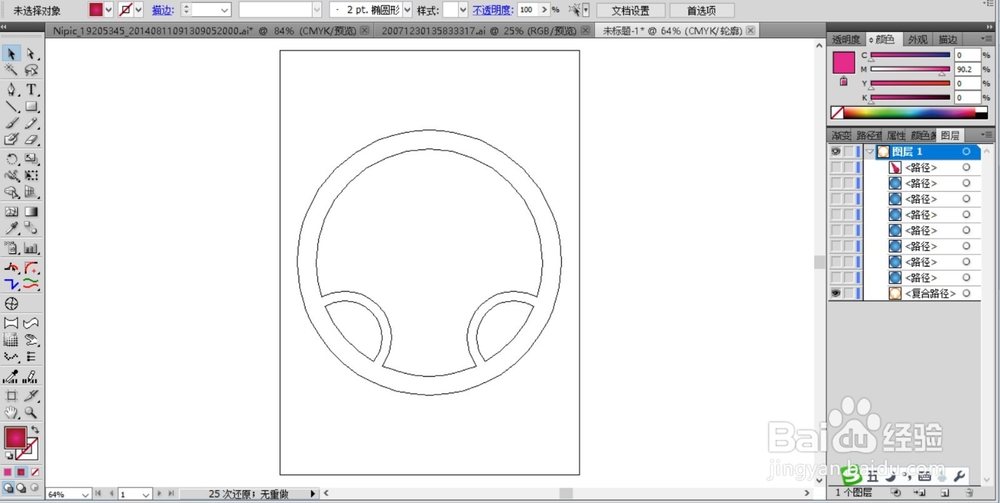Viewport: 1000px width, 503px height.
Task: Open the 2 pt. 椭圆形 brush dropdown
Action: [x=406, y=10]
